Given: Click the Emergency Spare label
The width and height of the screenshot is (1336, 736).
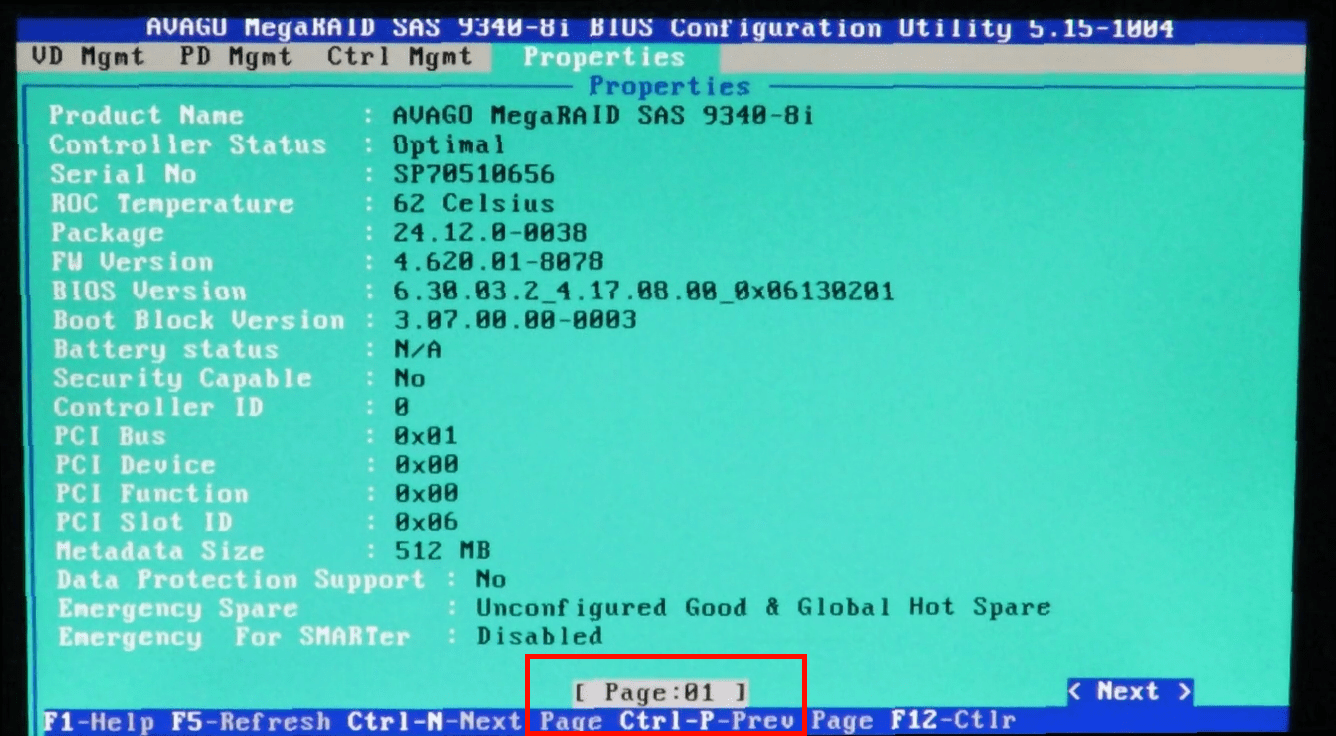Looking at the screenshot, I should 177,609.
